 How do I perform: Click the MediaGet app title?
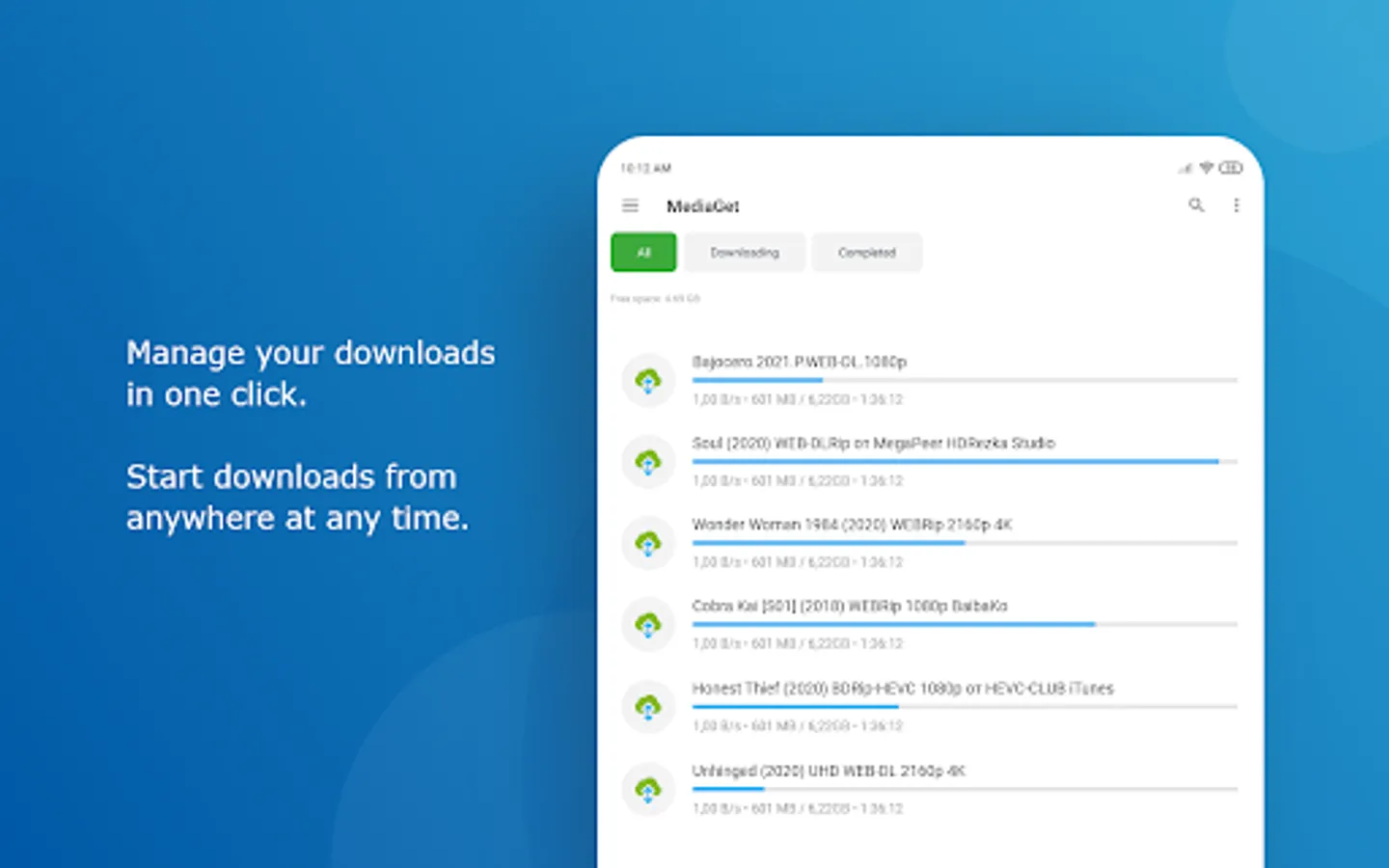pyautogui.click(x=703, y=205)
